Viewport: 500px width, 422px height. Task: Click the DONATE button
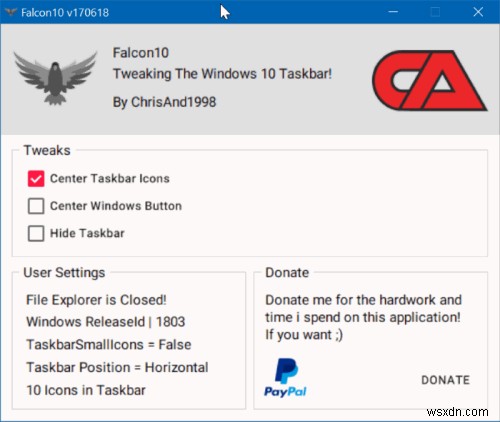coord(445,380)
